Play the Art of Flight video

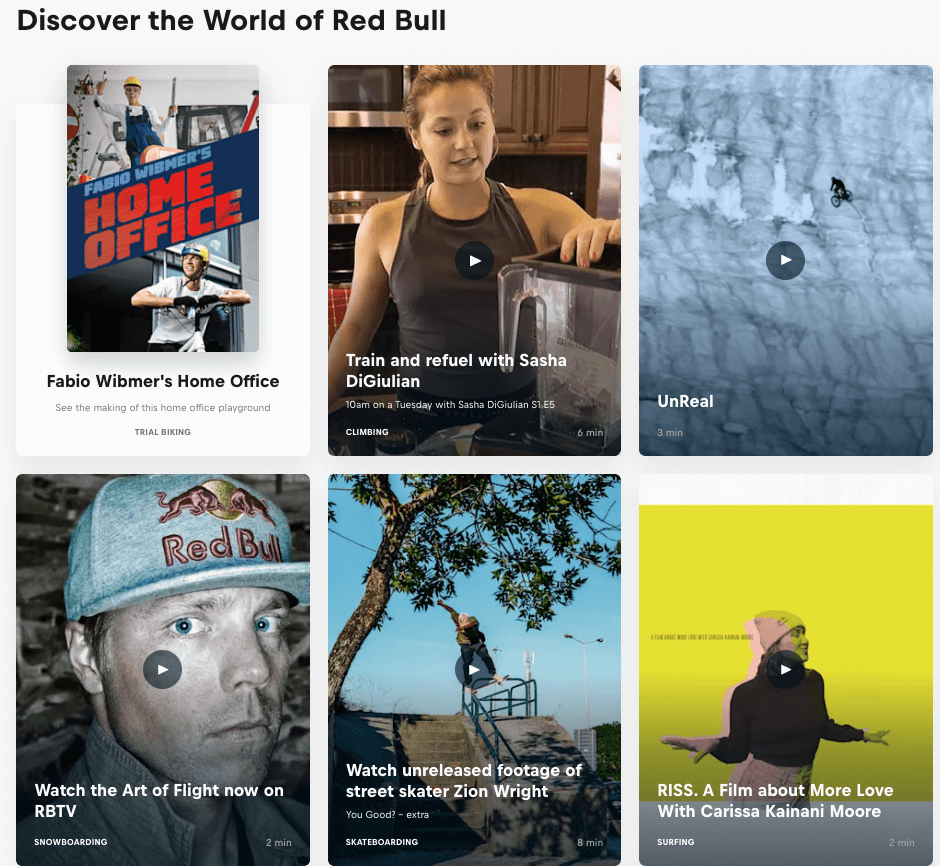162,669
